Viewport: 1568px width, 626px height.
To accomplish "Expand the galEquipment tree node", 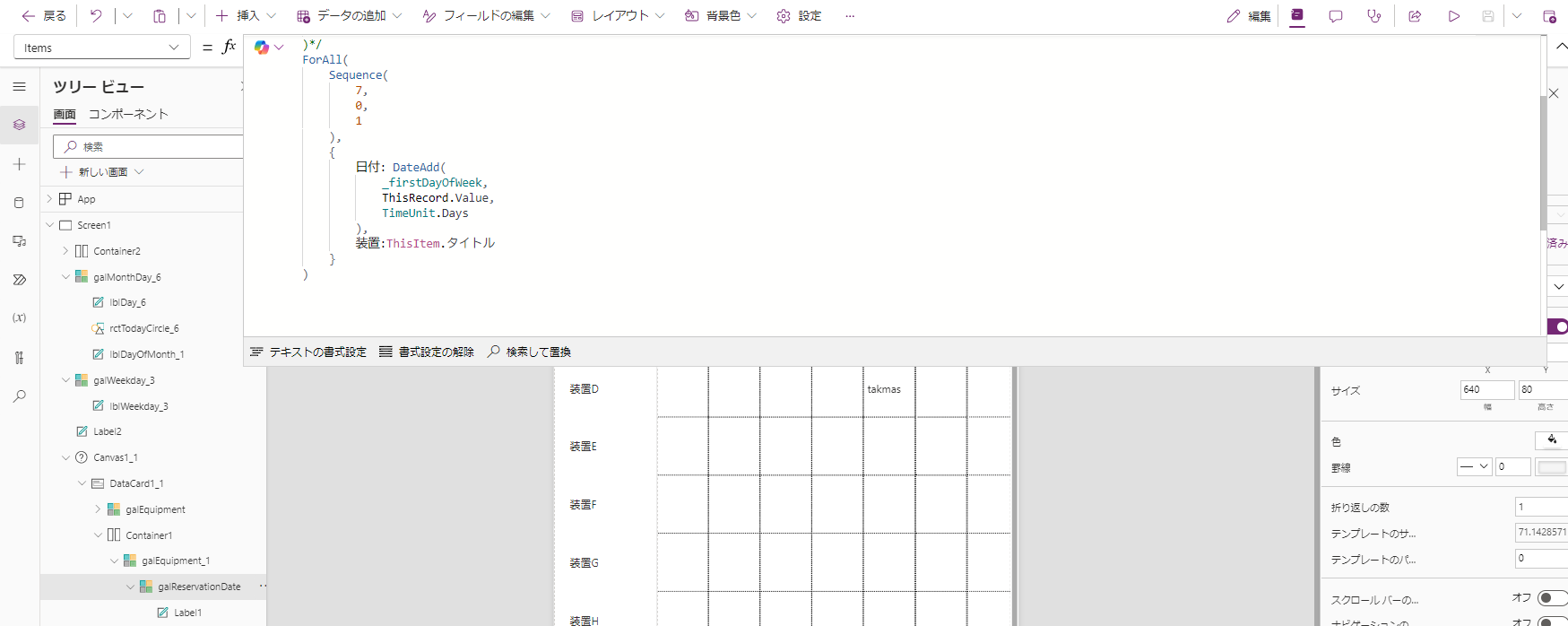I will tap(98, 509).
